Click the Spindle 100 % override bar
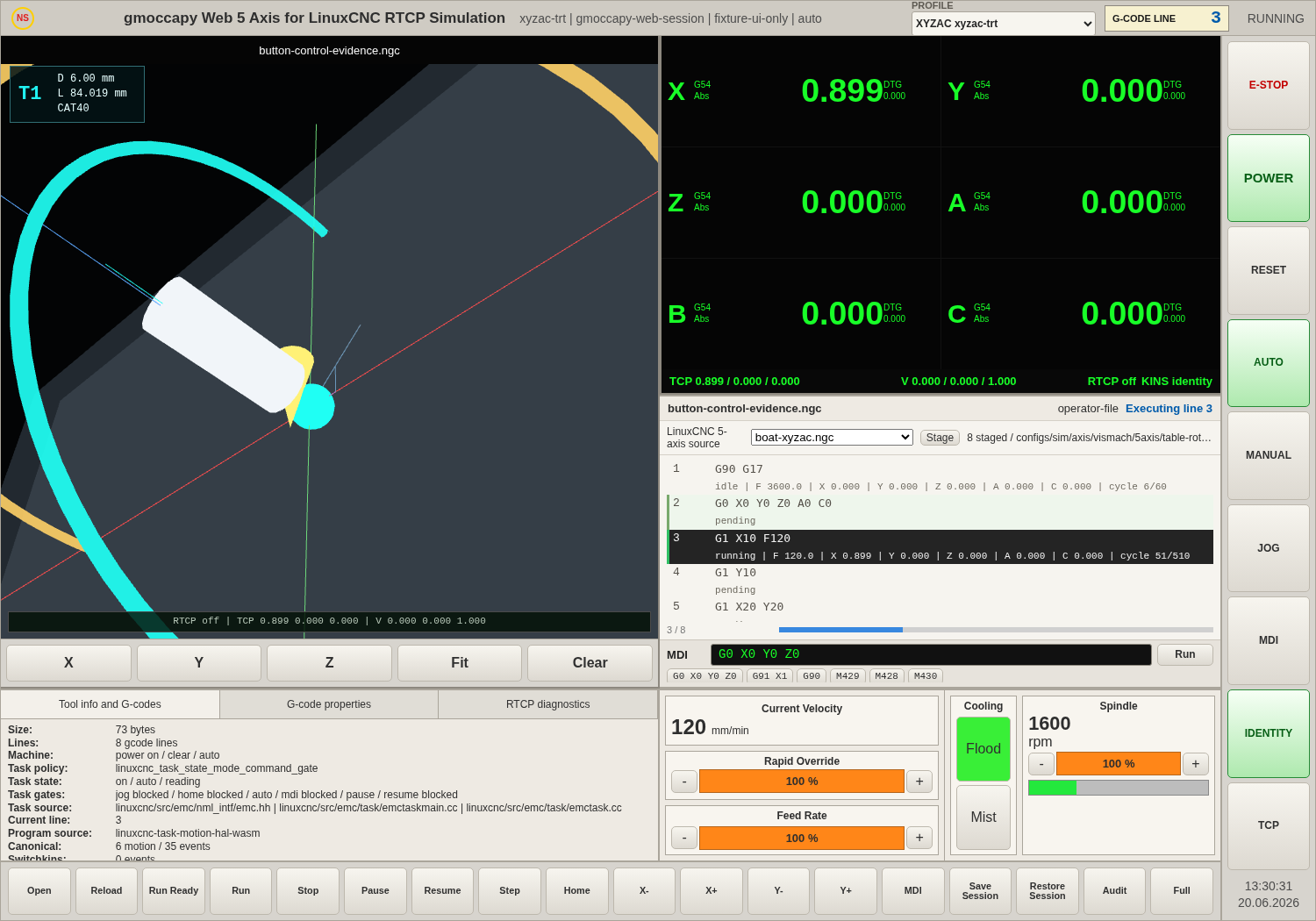Screen dimensions: 1316x921 (1119, 764)
